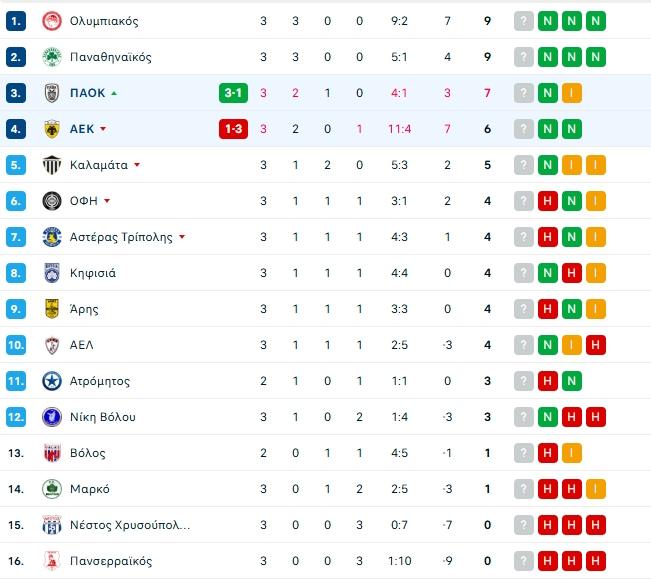Open the red 1-3 live score badge
The width and height of the screenshot is (651, 579).
233,129
